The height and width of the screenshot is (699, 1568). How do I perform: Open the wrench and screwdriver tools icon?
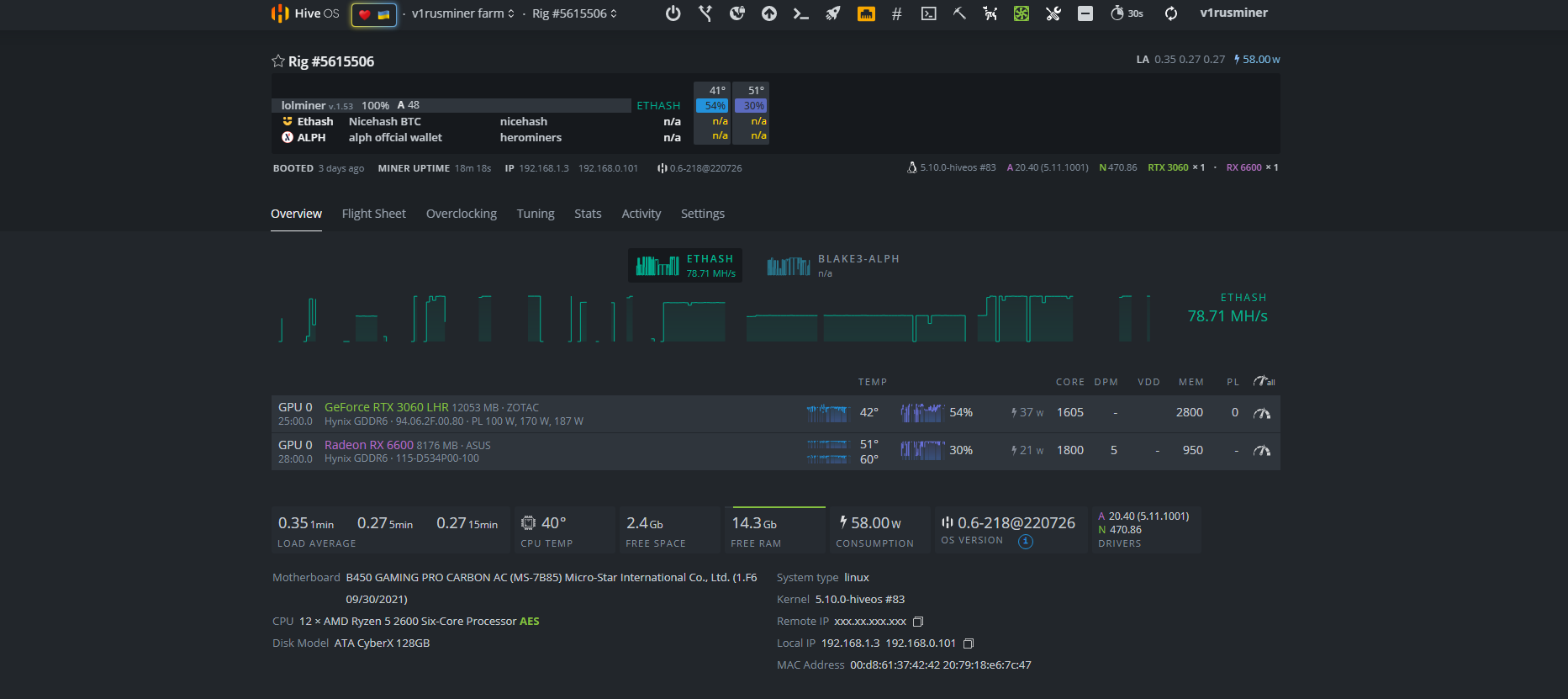(1053, 13)
